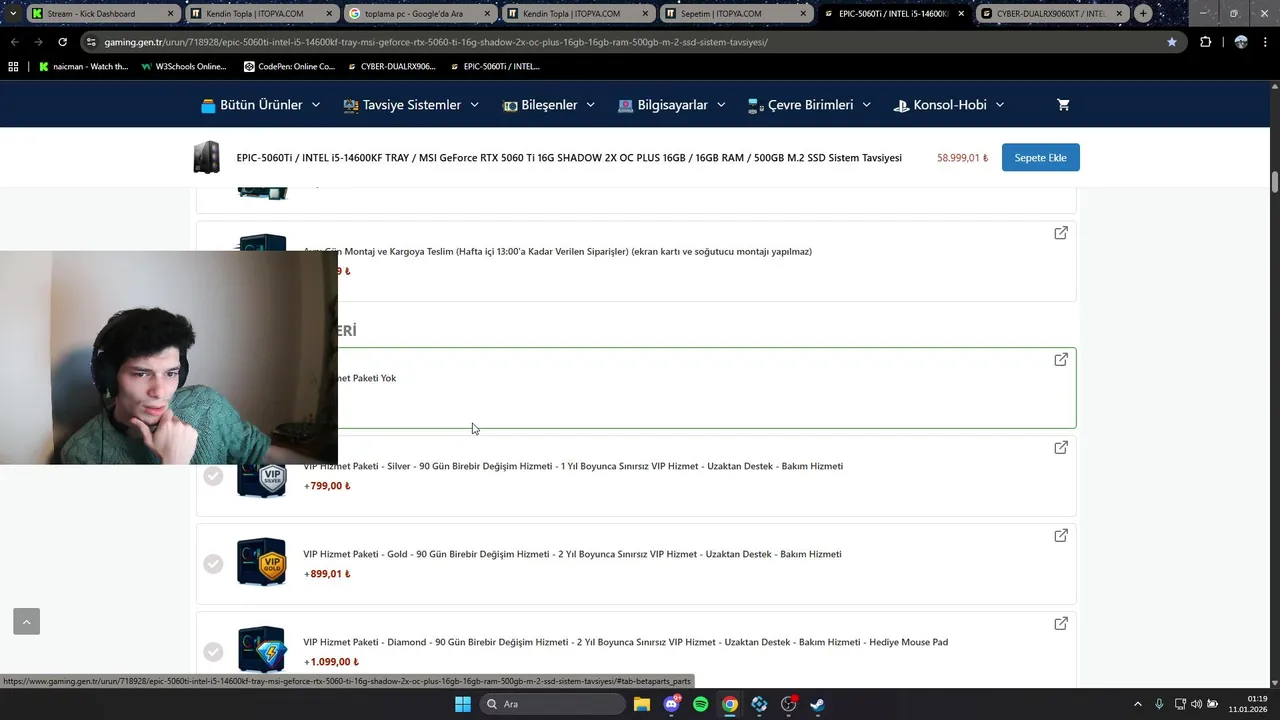Switch to Chrome in the taskbar
The image size is (1280, 720).
click(730, 704)
